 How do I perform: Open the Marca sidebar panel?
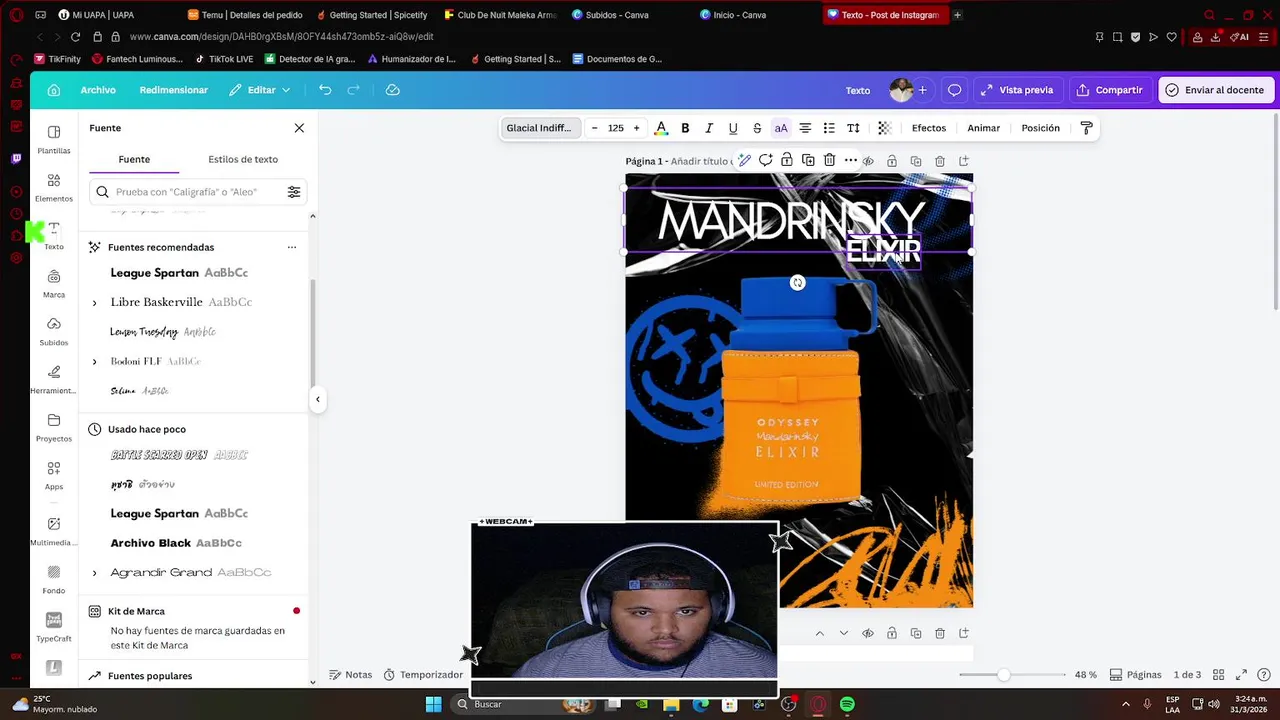click(x=54, y=283)
